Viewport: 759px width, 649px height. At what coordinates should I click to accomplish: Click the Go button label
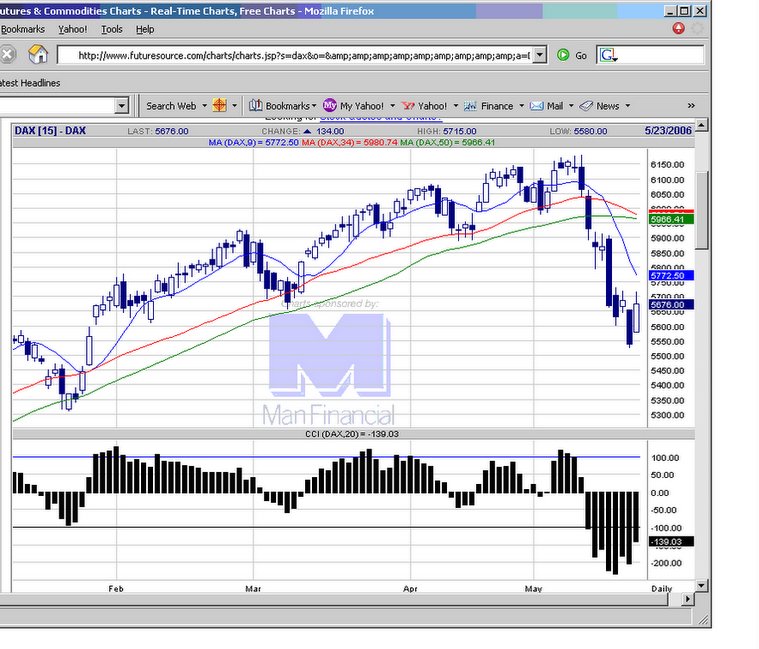(581, 56)
